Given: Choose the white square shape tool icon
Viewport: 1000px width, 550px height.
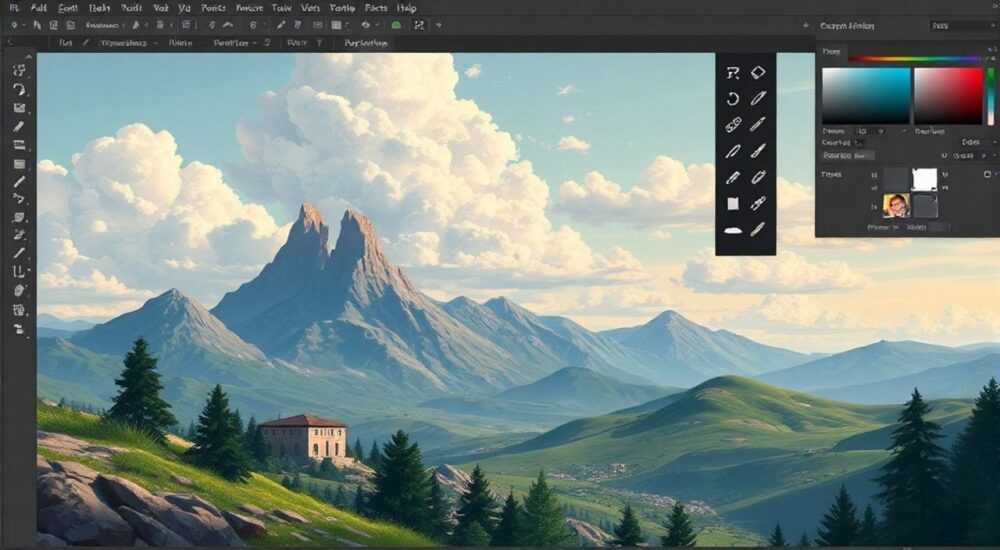Looking at the screenshot, I should click(x=733, y=204).
